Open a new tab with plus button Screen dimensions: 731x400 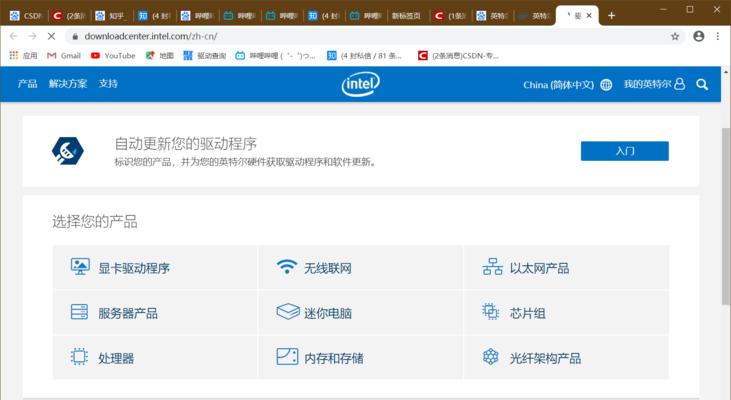click(611, 16)
